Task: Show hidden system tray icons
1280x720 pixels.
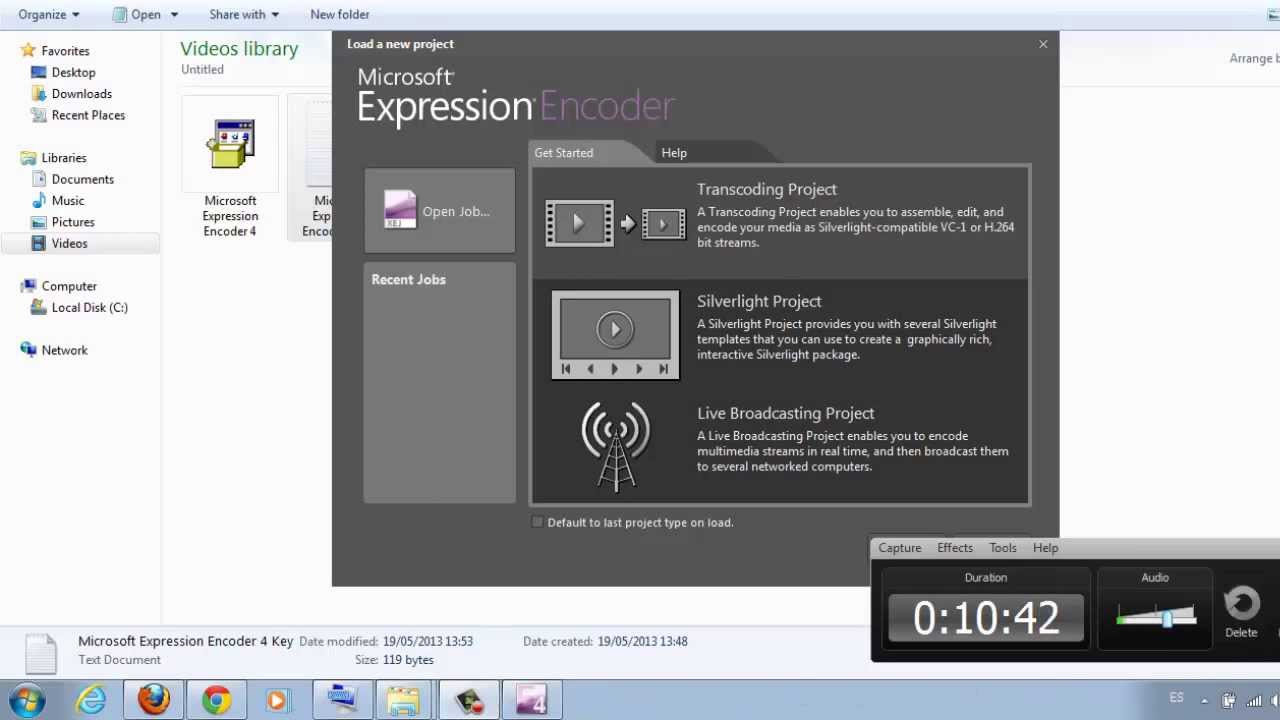Action: pos(1204,701)
